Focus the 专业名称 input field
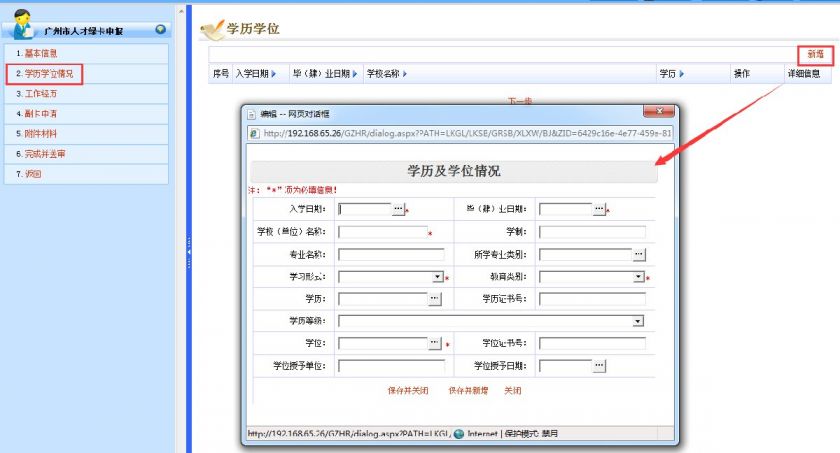 coord(391,254)
